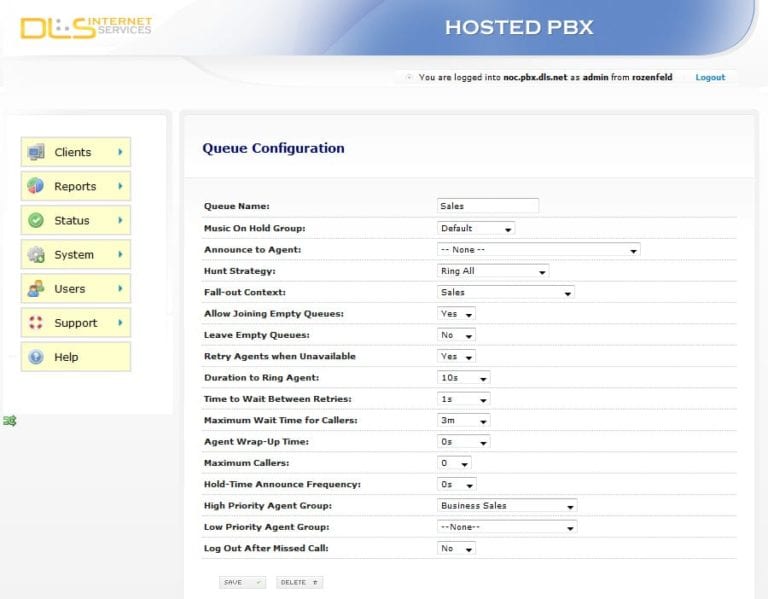The image size is (768, 599).
Task: Click the Reports pie chart icon
Action: (36, 186)
